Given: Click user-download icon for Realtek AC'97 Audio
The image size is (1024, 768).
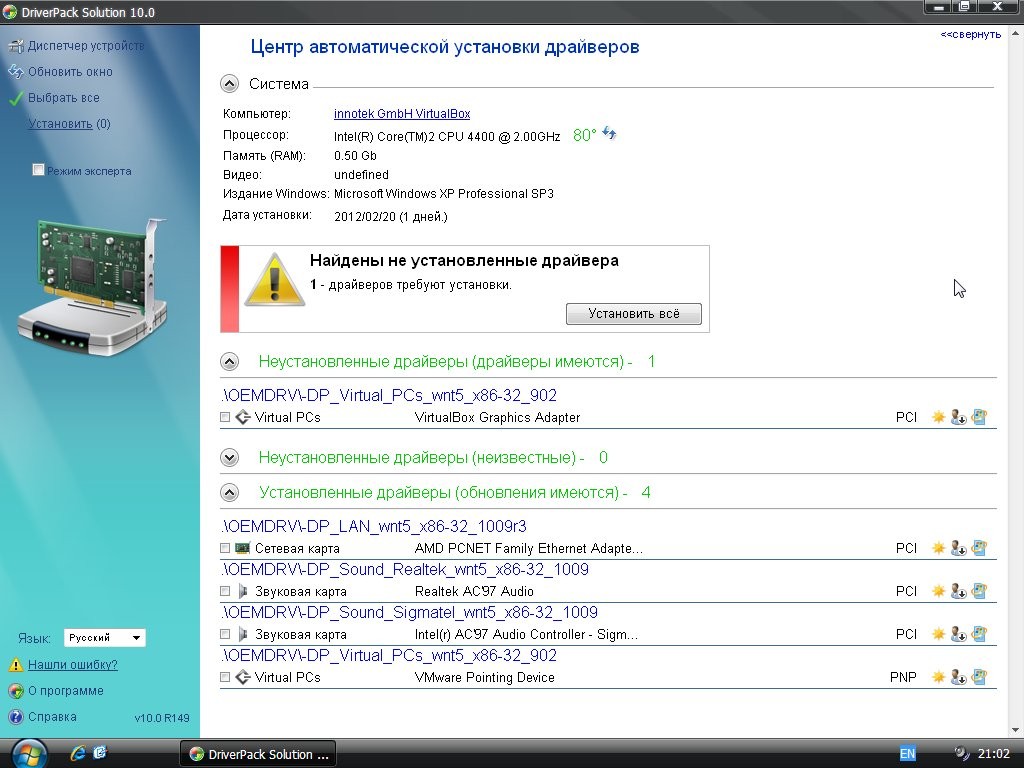Looking at the screenshot, I should click(958, 591).
